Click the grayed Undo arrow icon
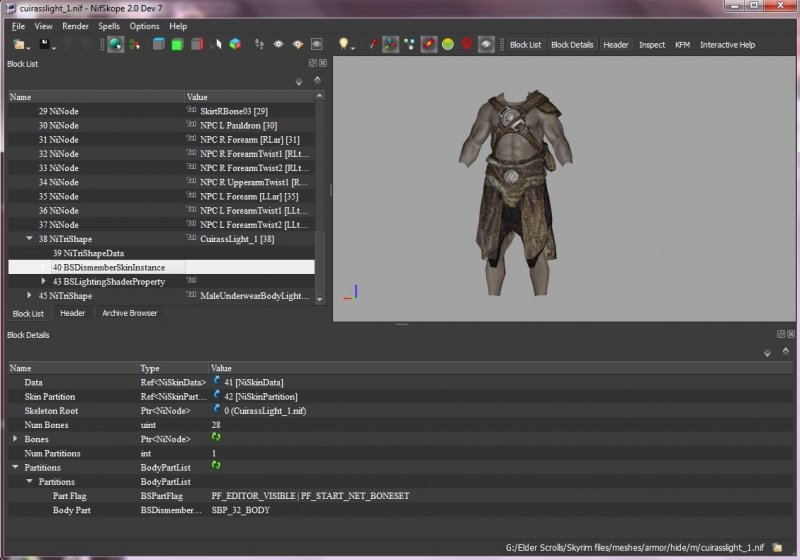The height and width of the screenshot is (560, 800). point(68,44)
